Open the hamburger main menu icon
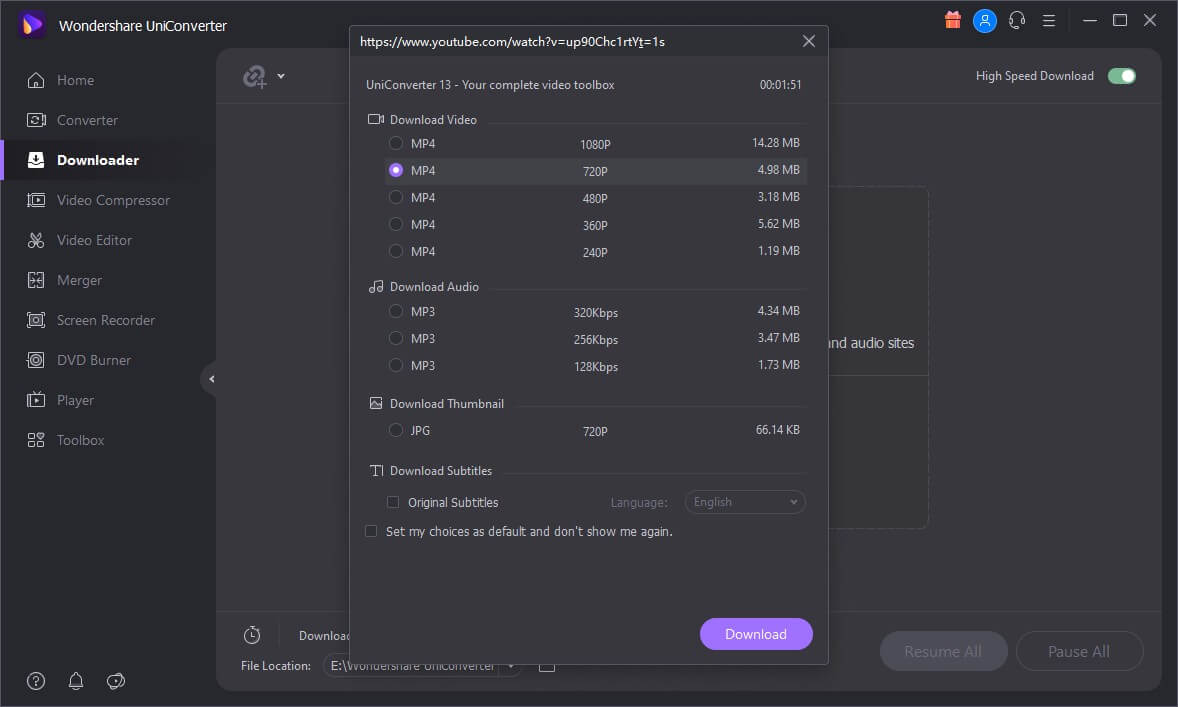This screenshot has height=707, width=1178. click(1049, 20)
